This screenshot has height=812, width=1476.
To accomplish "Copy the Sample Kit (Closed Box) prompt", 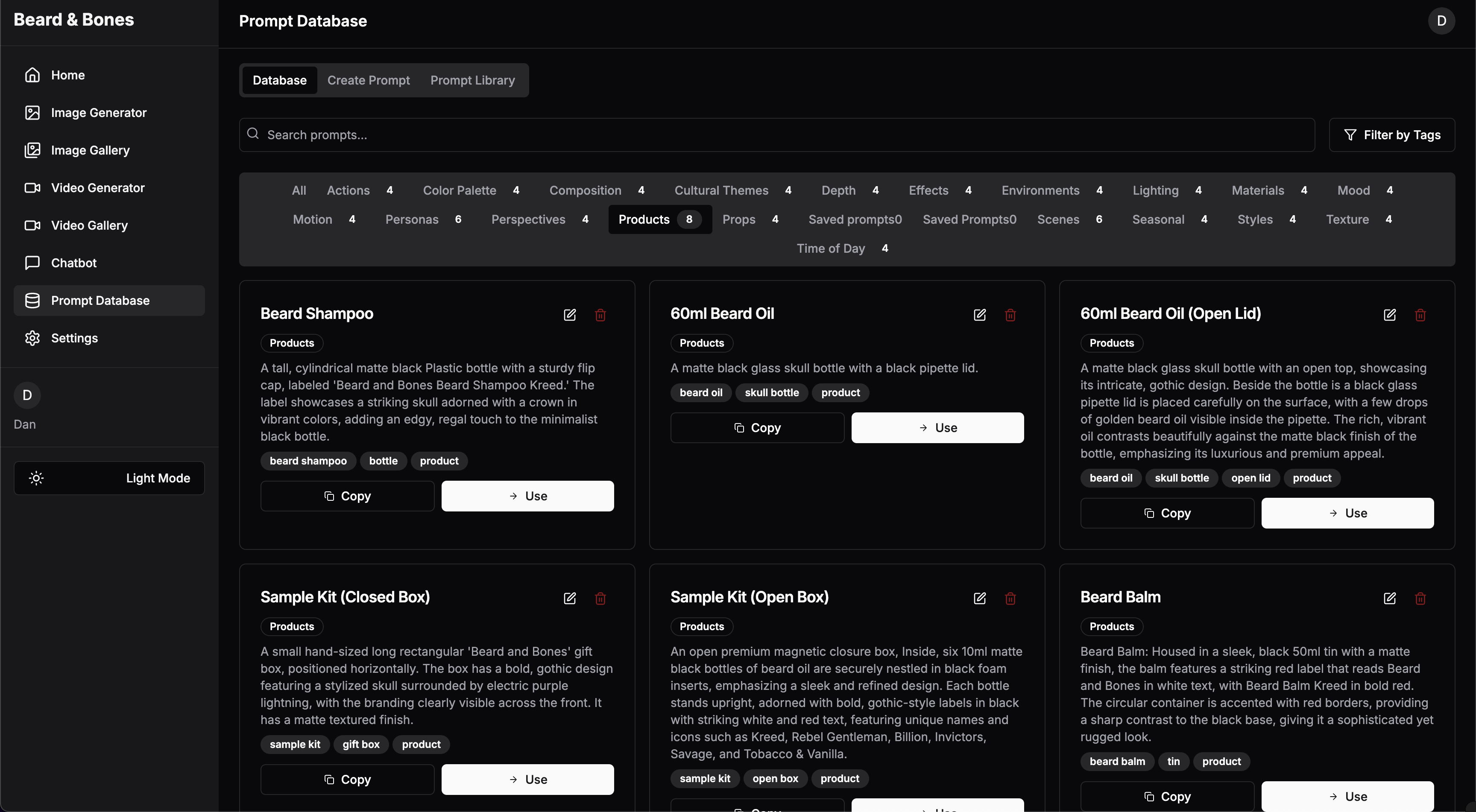I will coord(347,780).
